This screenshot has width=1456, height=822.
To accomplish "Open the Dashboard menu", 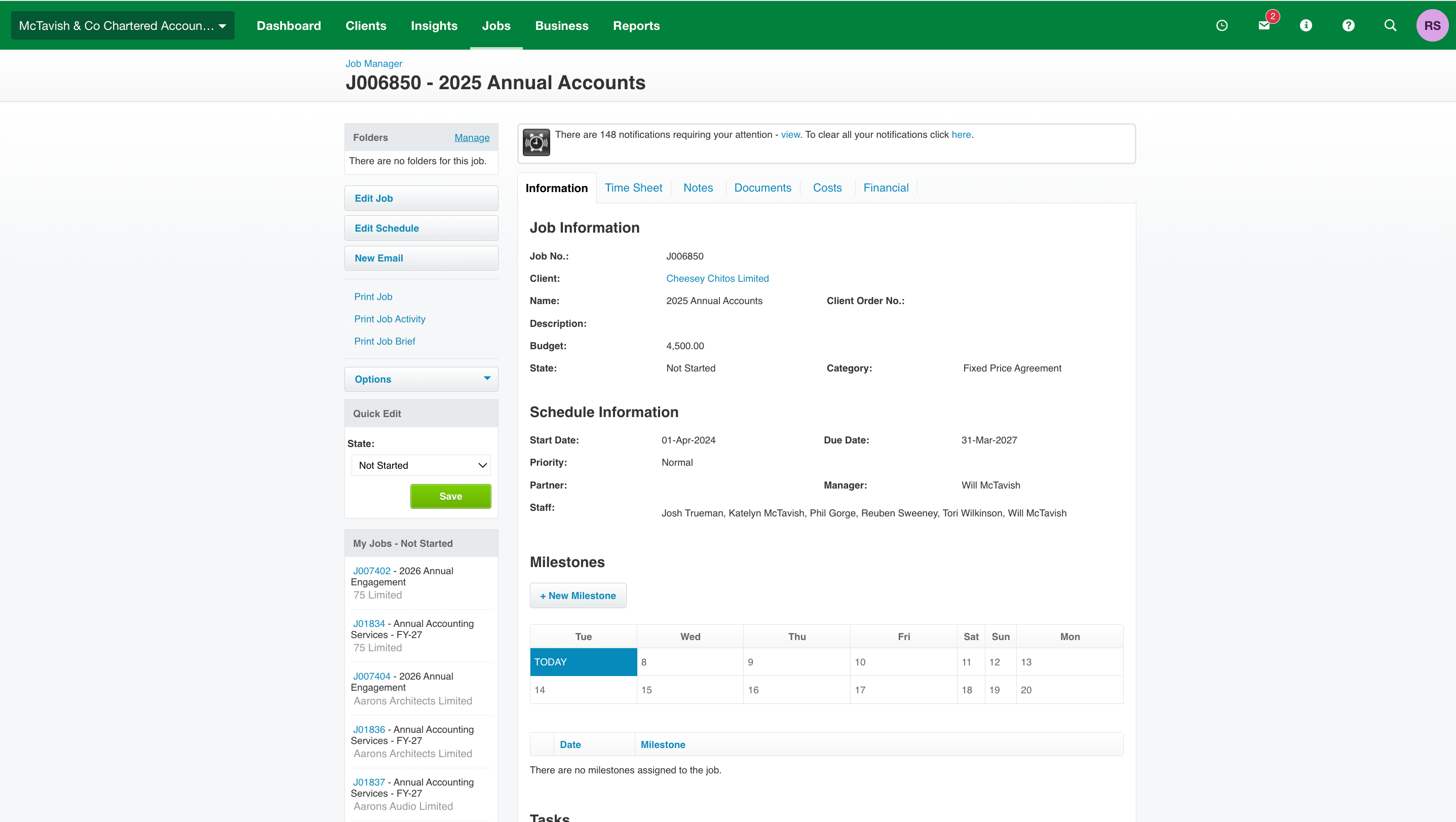I will pyautogui.click(x=289, y=25).
